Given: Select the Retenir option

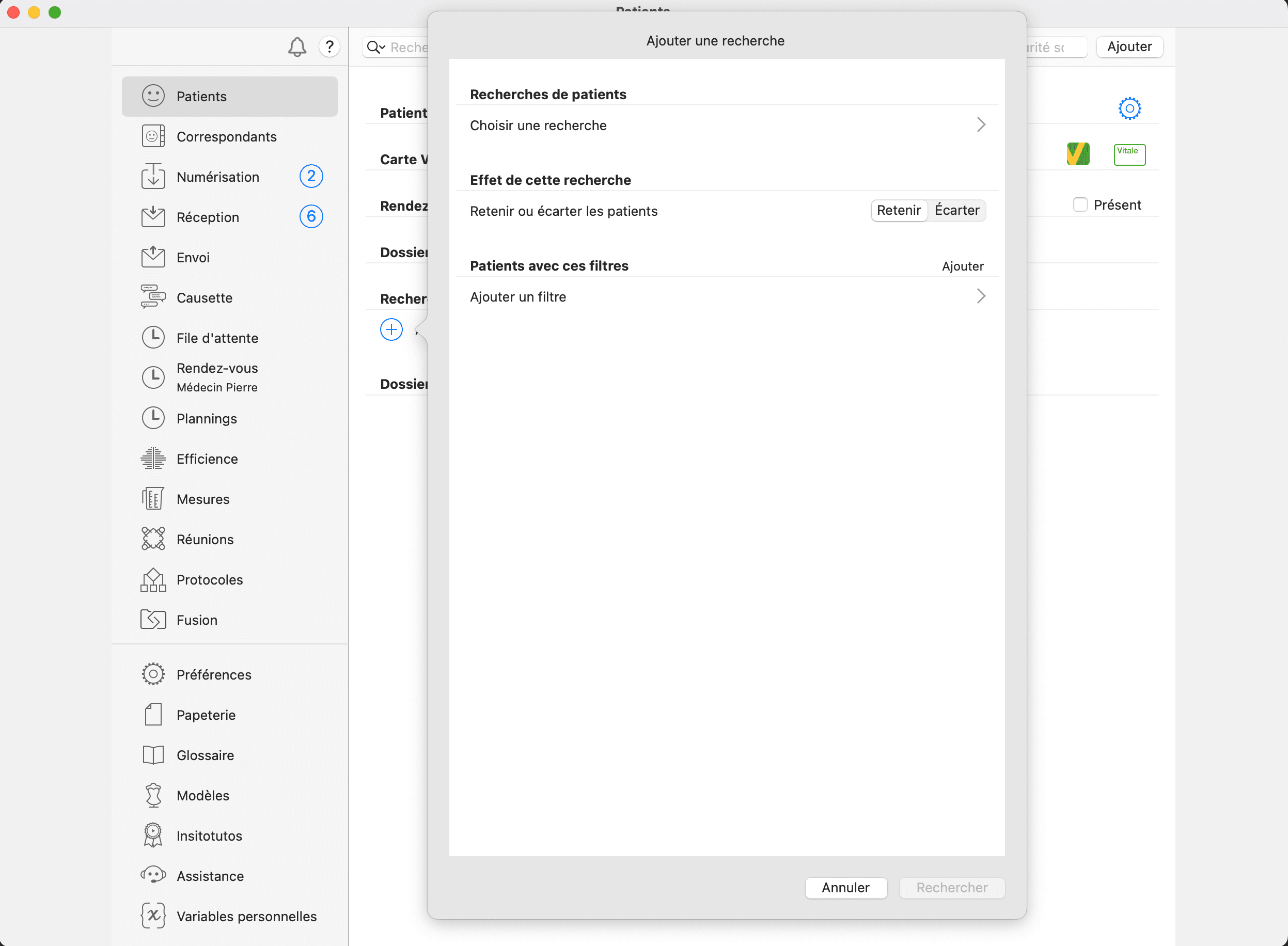Looking at the screenshot, I should 898,210.
